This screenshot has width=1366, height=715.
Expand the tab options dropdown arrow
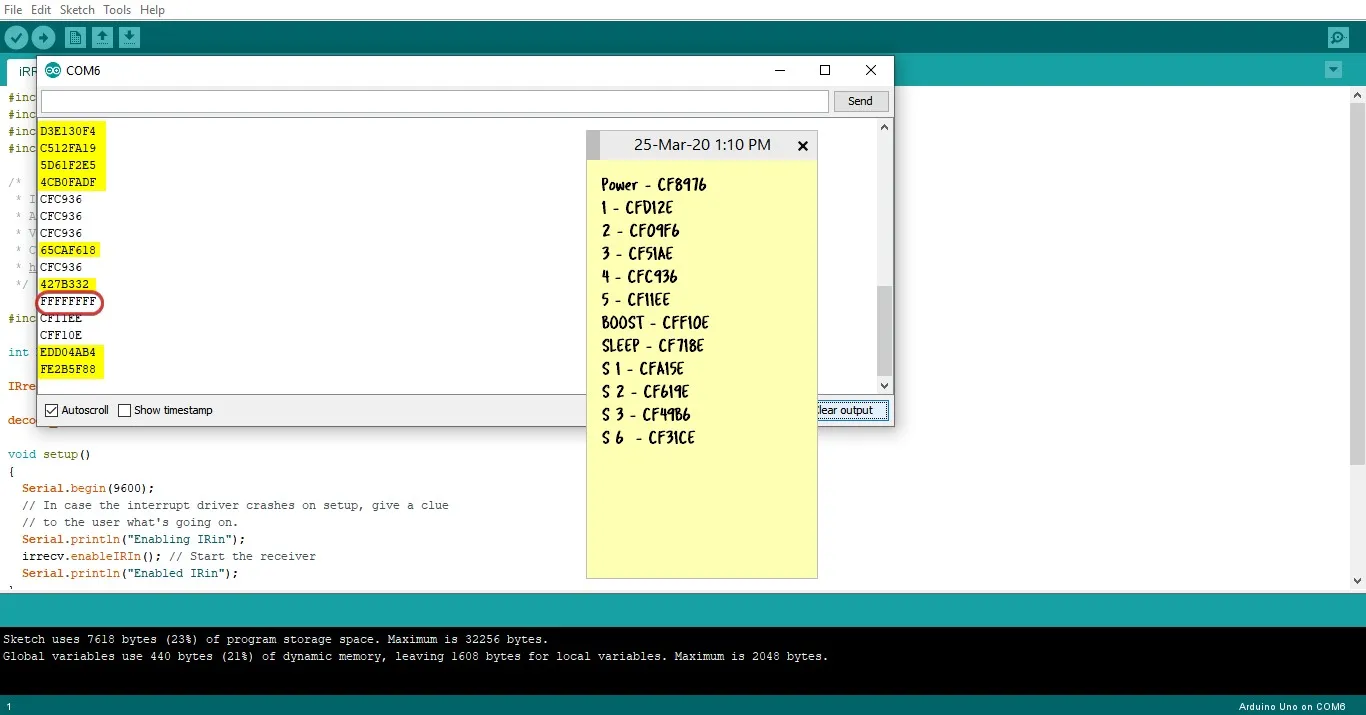coord(1333,70)
